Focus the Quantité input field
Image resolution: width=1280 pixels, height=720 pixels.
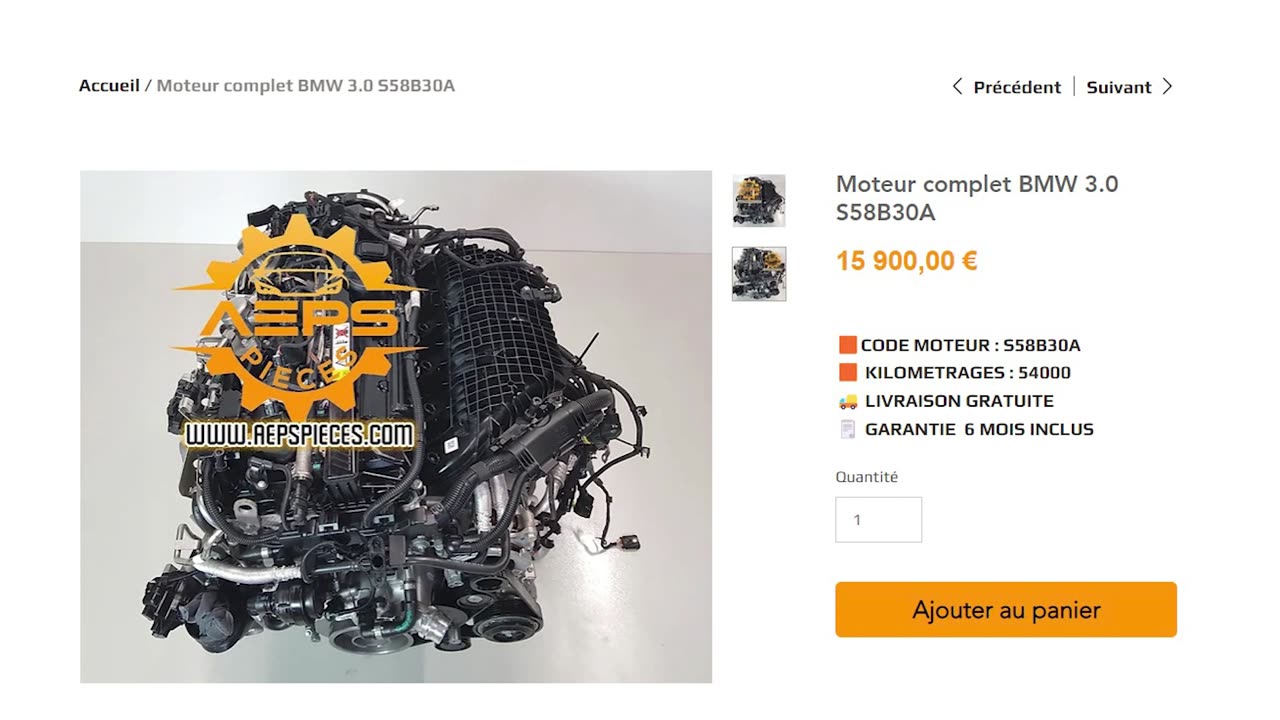(x=879, y=520)
